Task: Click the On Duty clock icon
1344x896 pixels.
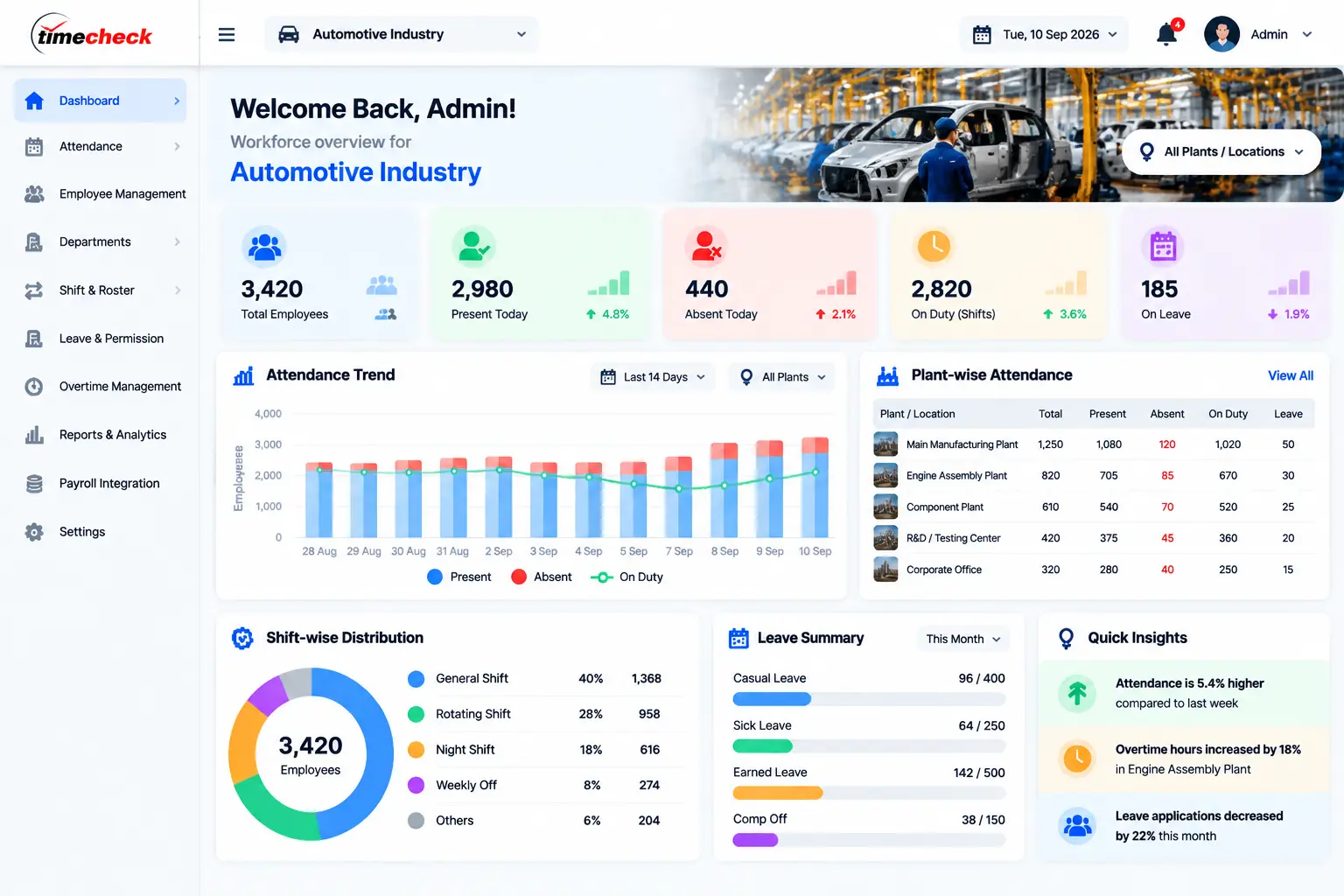Action: 934,247
